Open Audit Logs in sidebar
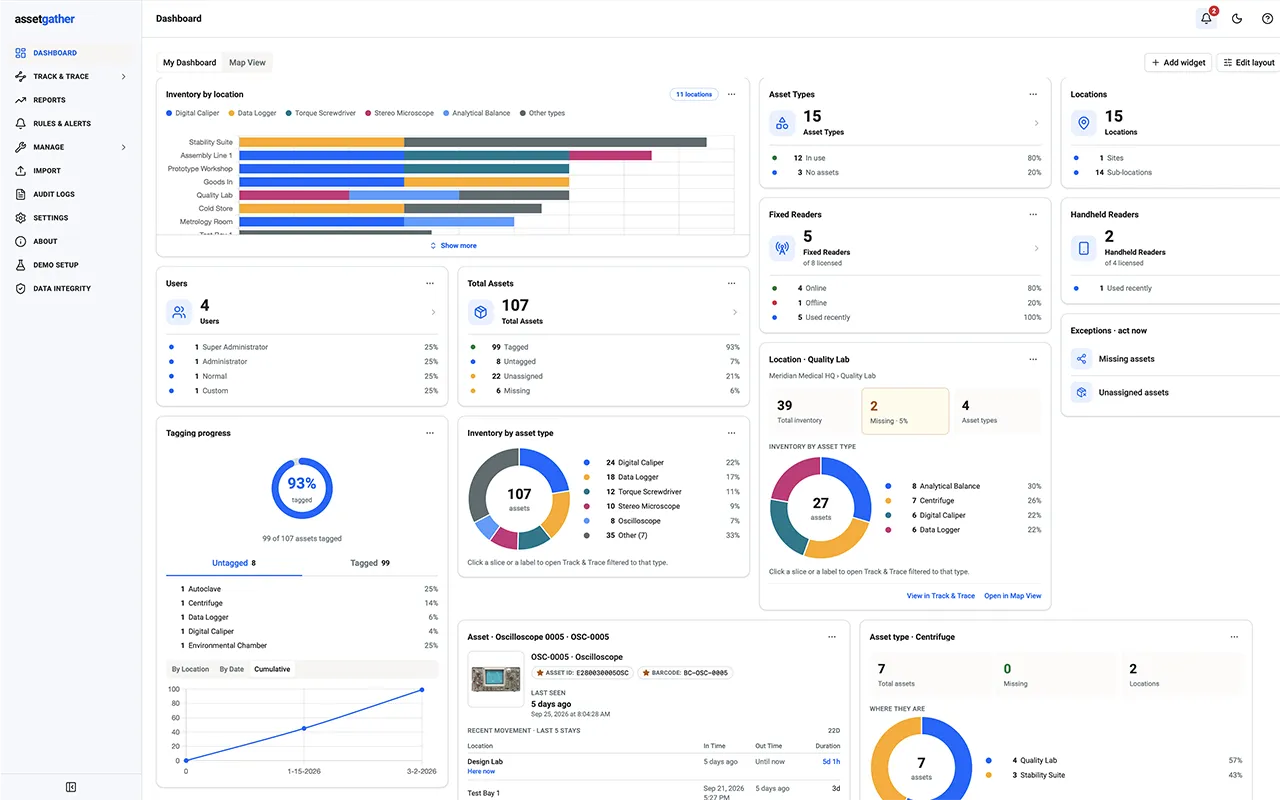Image resolution: width=1280 pixels, height=800 pixels. click(70, 194)
